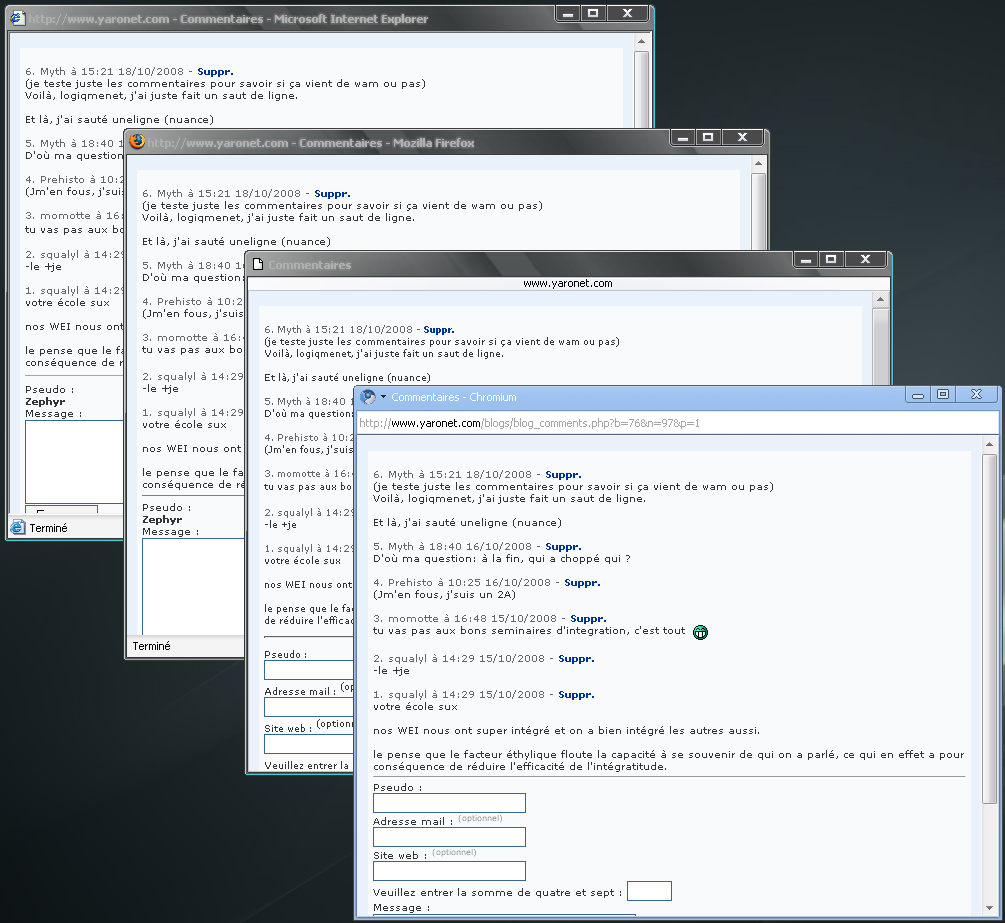Click Suppr. next to Prehisto's comment in Chromium
This screenshot has height=923, width=1005.
pyautogui.click(x=582, y=583)
